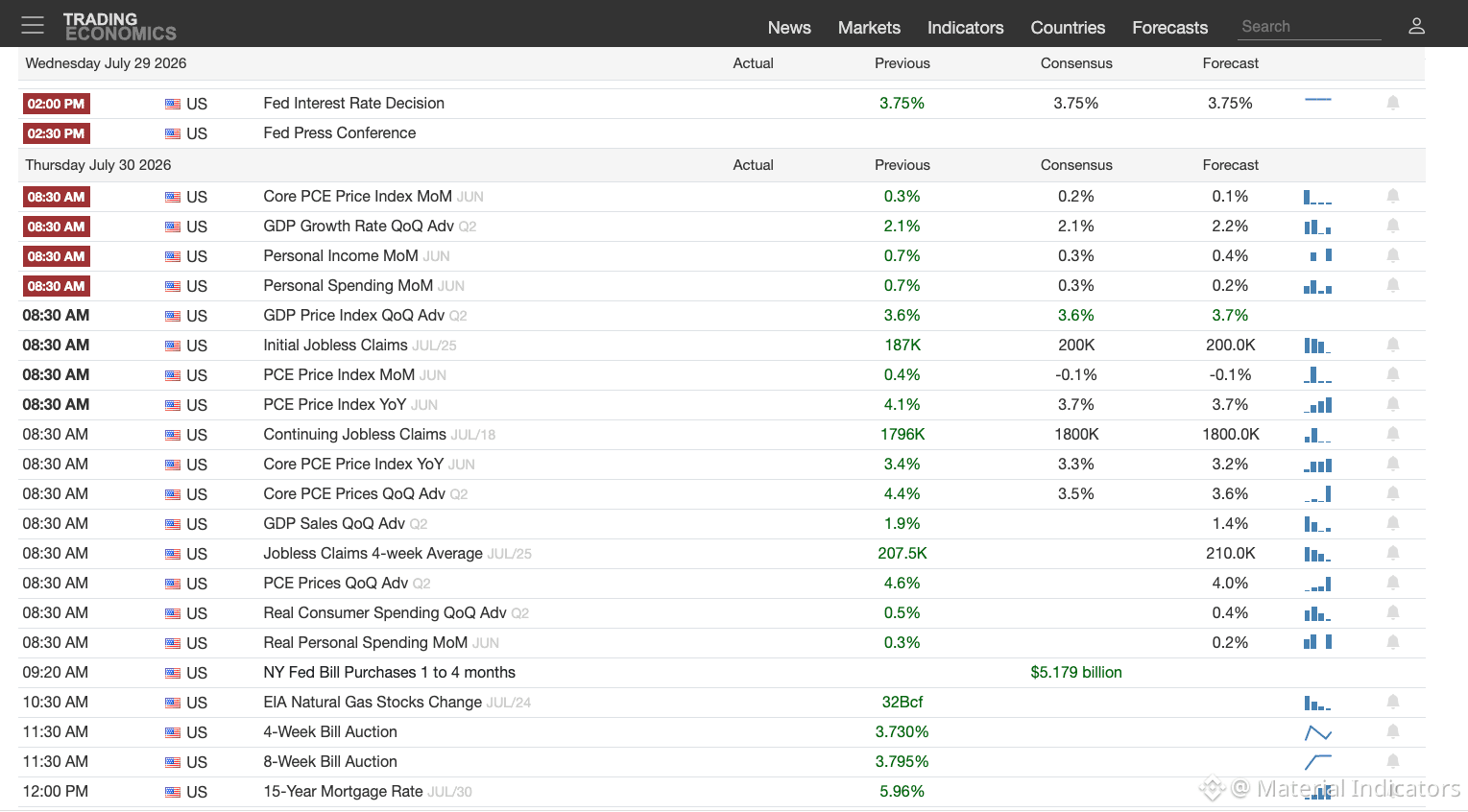Screen dimensions: 1468x812
Task: View line chart icon for 4-Week Bill Auction
Action: (x=1318, y=732)
